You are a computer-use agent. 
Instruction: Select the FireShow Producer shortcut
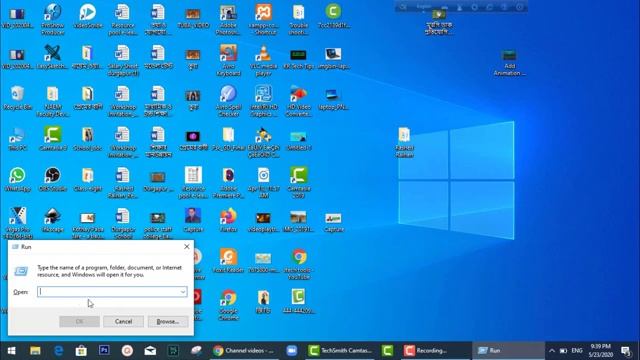tap(53, 20)
